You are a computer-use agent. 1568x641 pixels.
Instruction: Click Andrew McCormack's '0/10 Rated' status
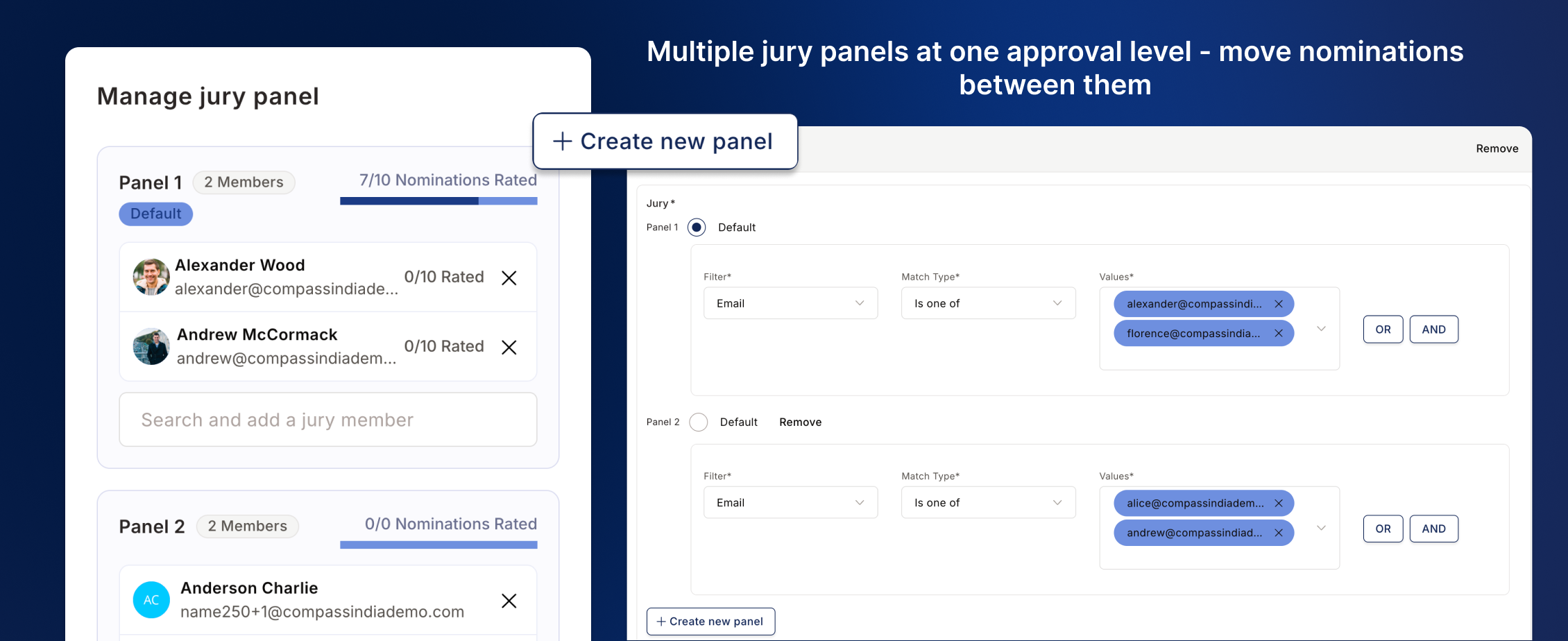tap(444, 346)
